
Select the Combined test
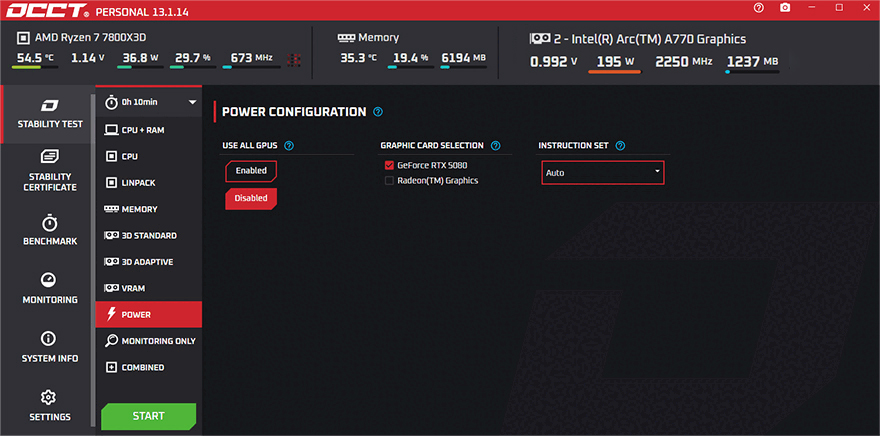[149, 367]
